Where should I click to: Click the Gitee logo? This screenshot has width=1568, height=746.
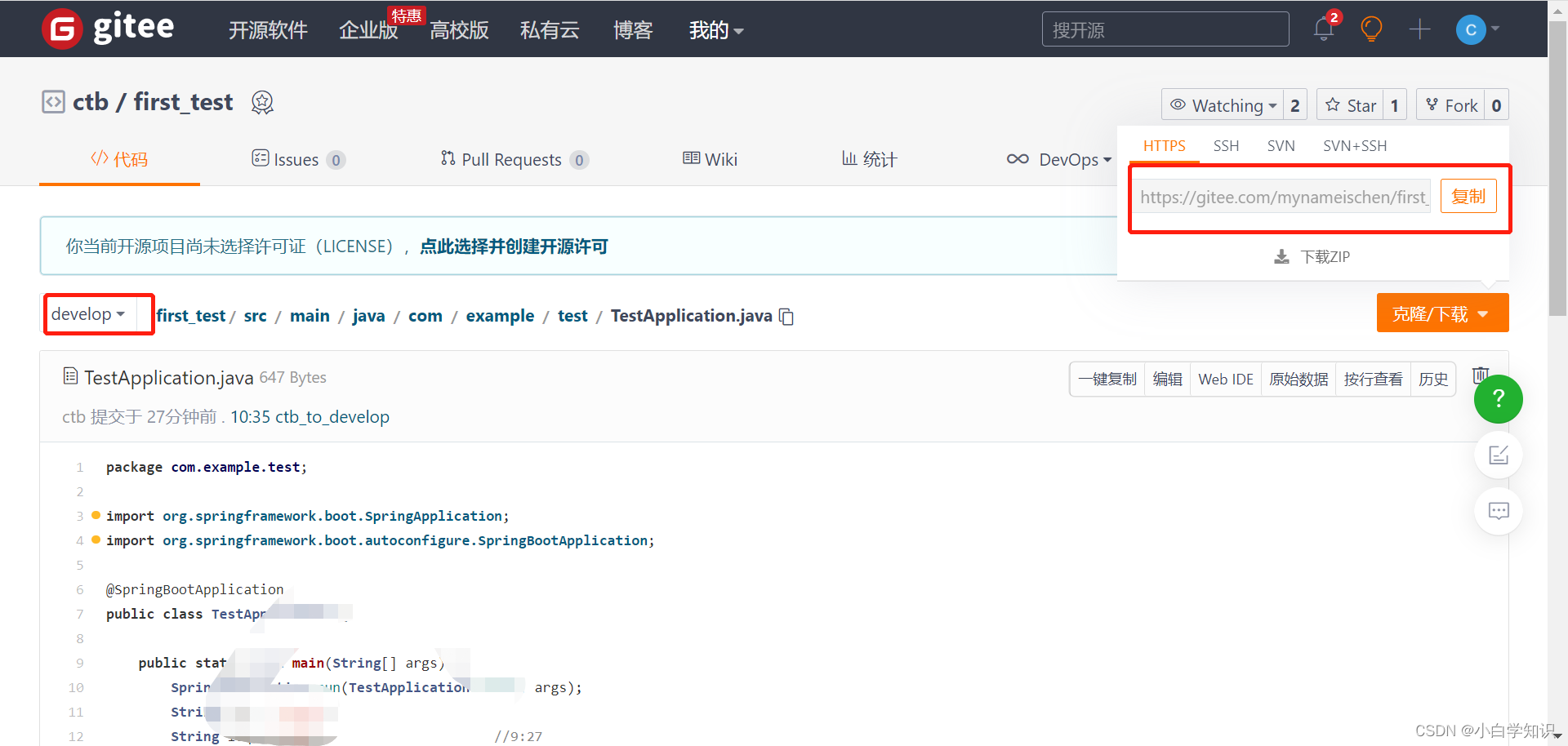108,29
